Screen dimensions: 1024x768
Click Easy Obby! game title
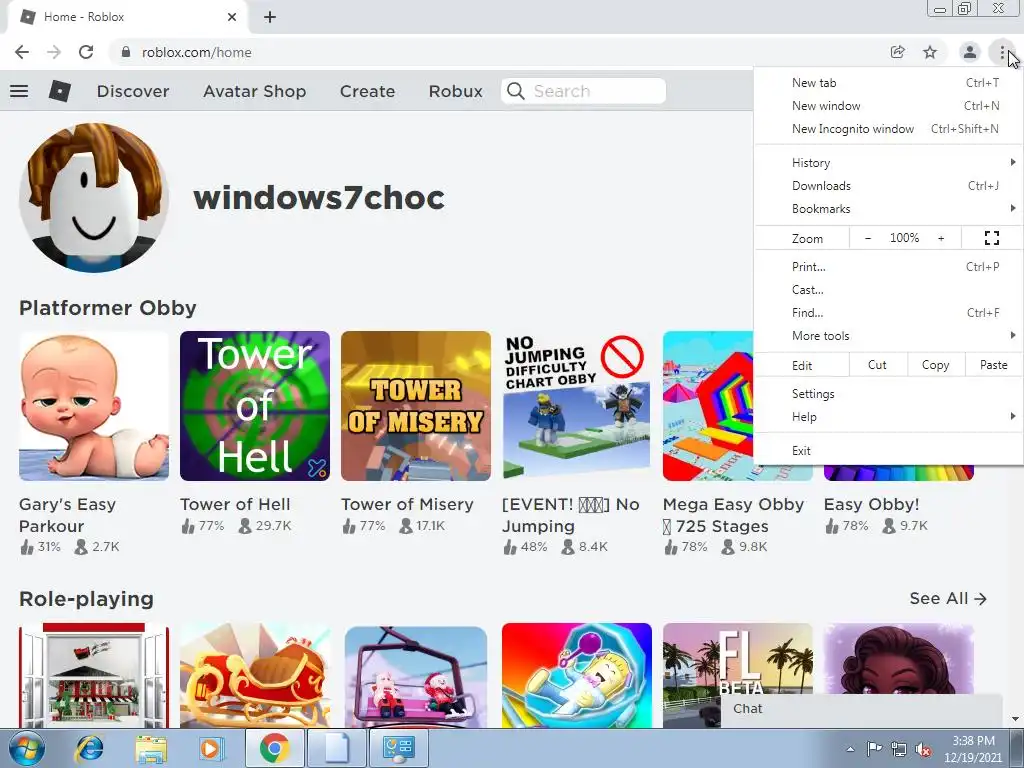click(x=871, y=505)
